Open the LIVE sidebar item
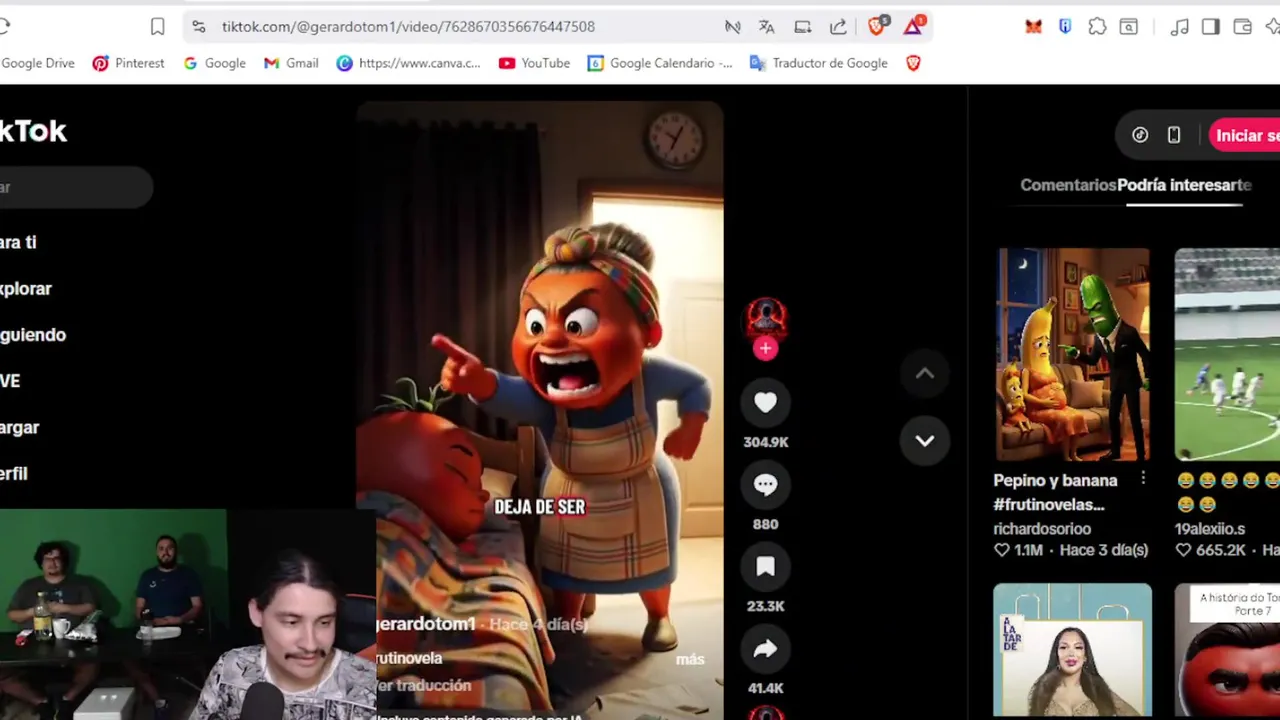Image resolution: width=1280 pixels, height=720 pixels. point(10,381)
